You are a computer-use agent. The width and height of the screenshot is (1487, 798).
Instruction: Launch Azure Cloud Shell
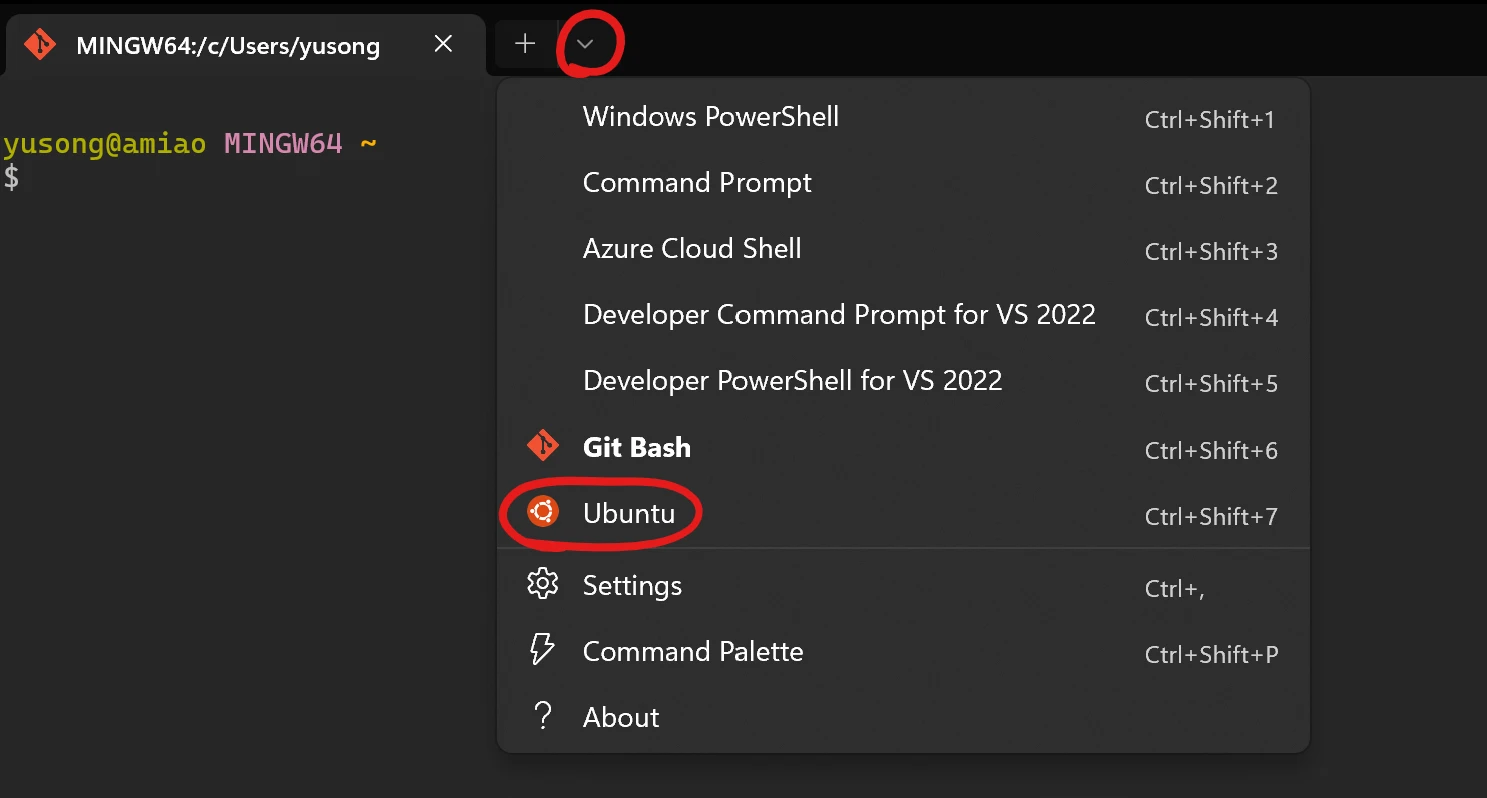coord(692,249)
